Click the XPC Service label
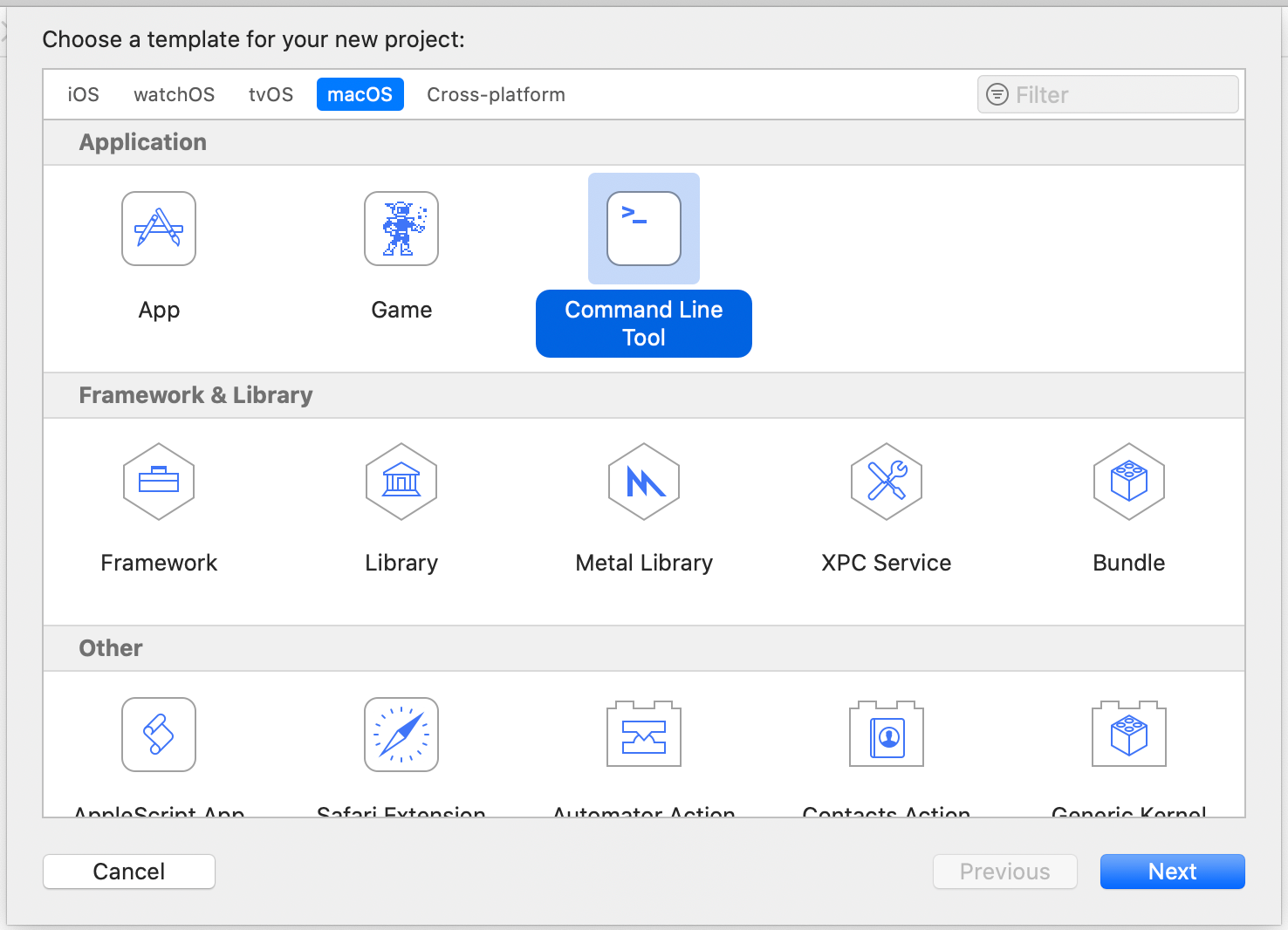Image resolution: width=1288 pixels, height=930 pixels. tap(887, 563)
